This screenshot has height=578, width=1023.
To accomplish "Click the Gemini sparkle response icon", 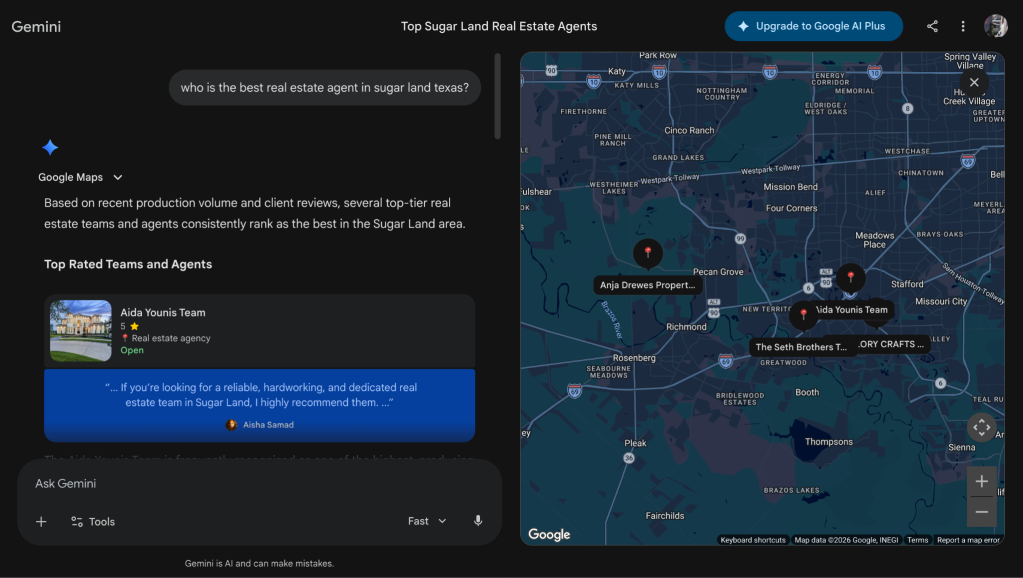I will point(50,147).
